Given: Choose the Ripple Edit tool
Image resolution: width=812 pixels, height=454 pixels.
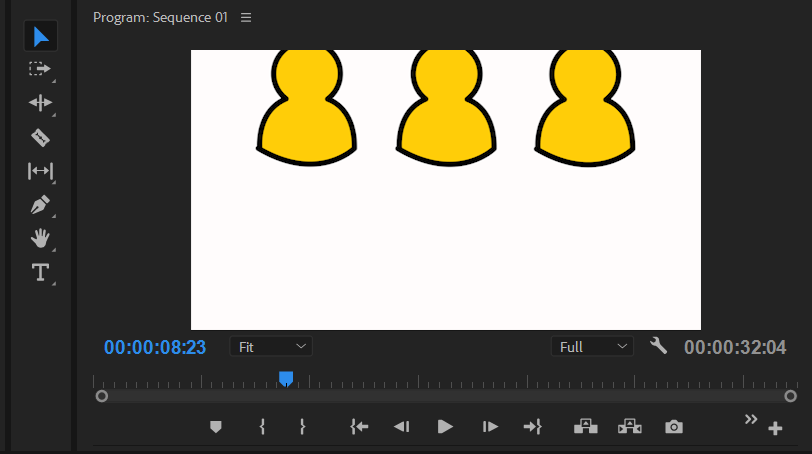Looking at the screenshot, I should [x=40, y=103].
